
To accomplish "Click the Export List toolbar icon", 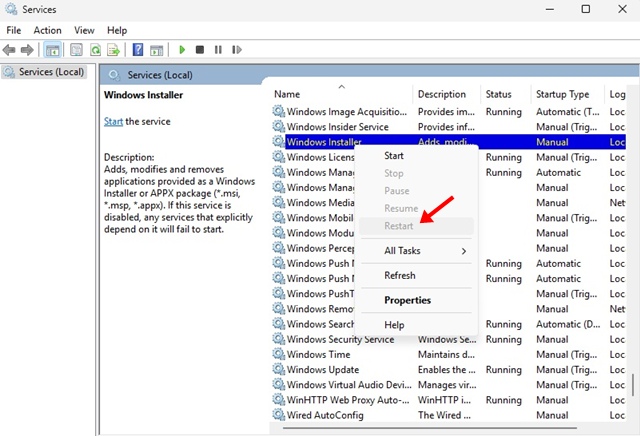I will [x=113, y=49].
